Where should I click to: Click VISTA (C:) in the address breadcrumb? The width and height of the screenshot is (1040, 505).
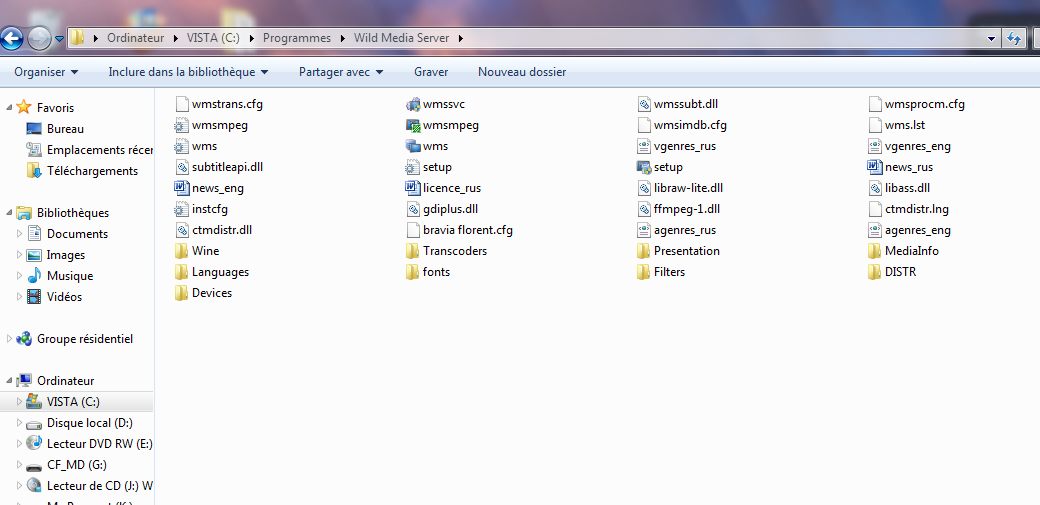click(213, 38)
